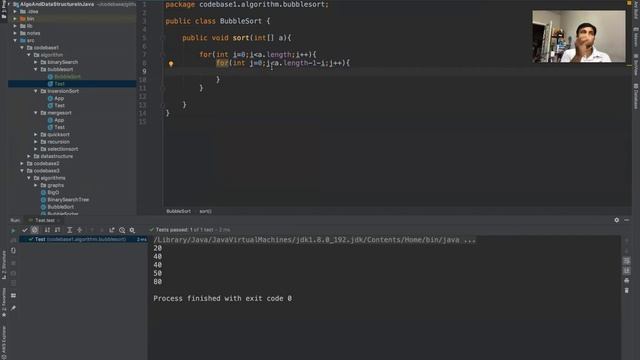Click the 'sort' method name in code
Image resolution: width=640 pixels, height=360 pixels.
pyautogui.click(x=241, y=38)
